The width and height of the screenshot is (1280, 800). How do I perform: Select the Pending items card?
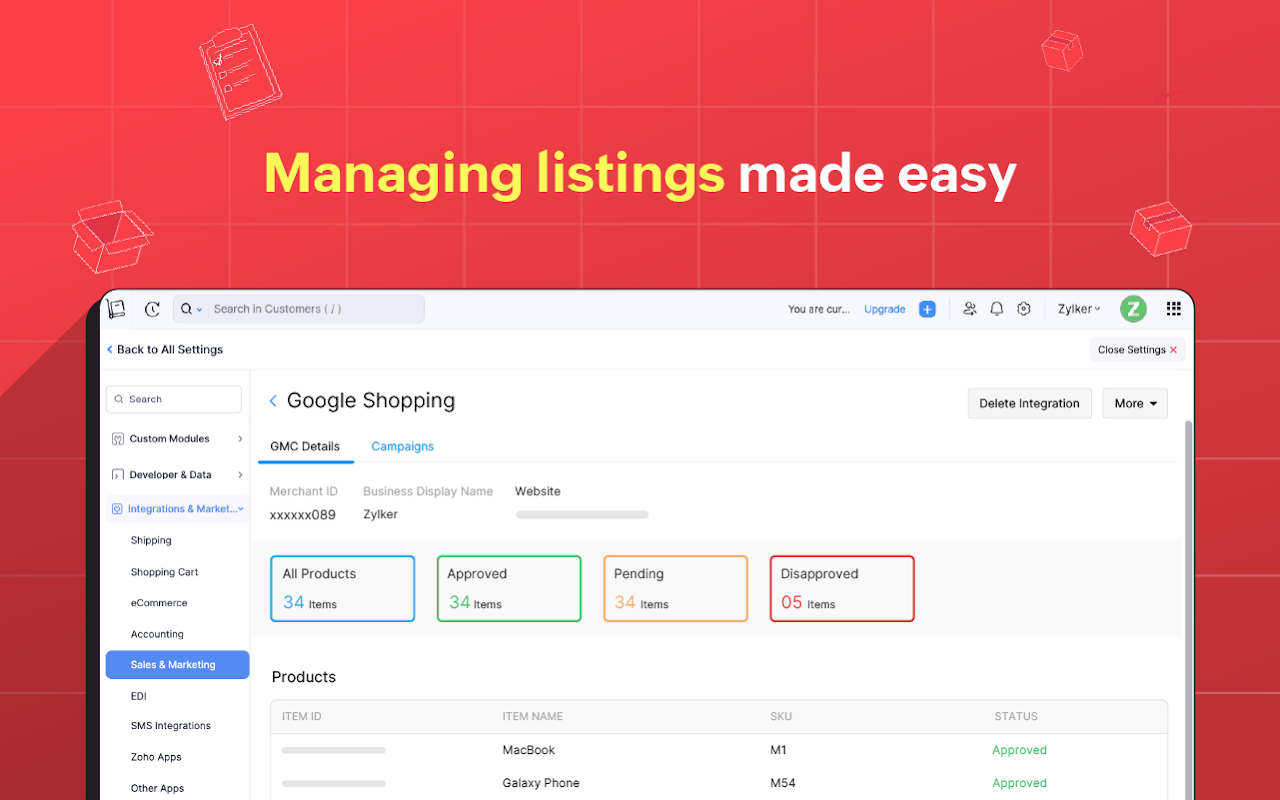675,589
